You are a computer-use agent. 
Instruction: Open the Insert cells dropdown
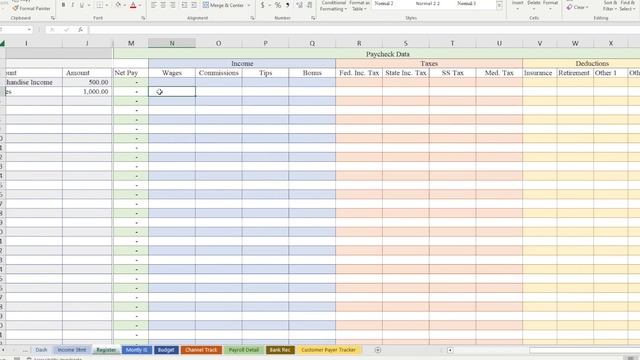click(518, 5)
